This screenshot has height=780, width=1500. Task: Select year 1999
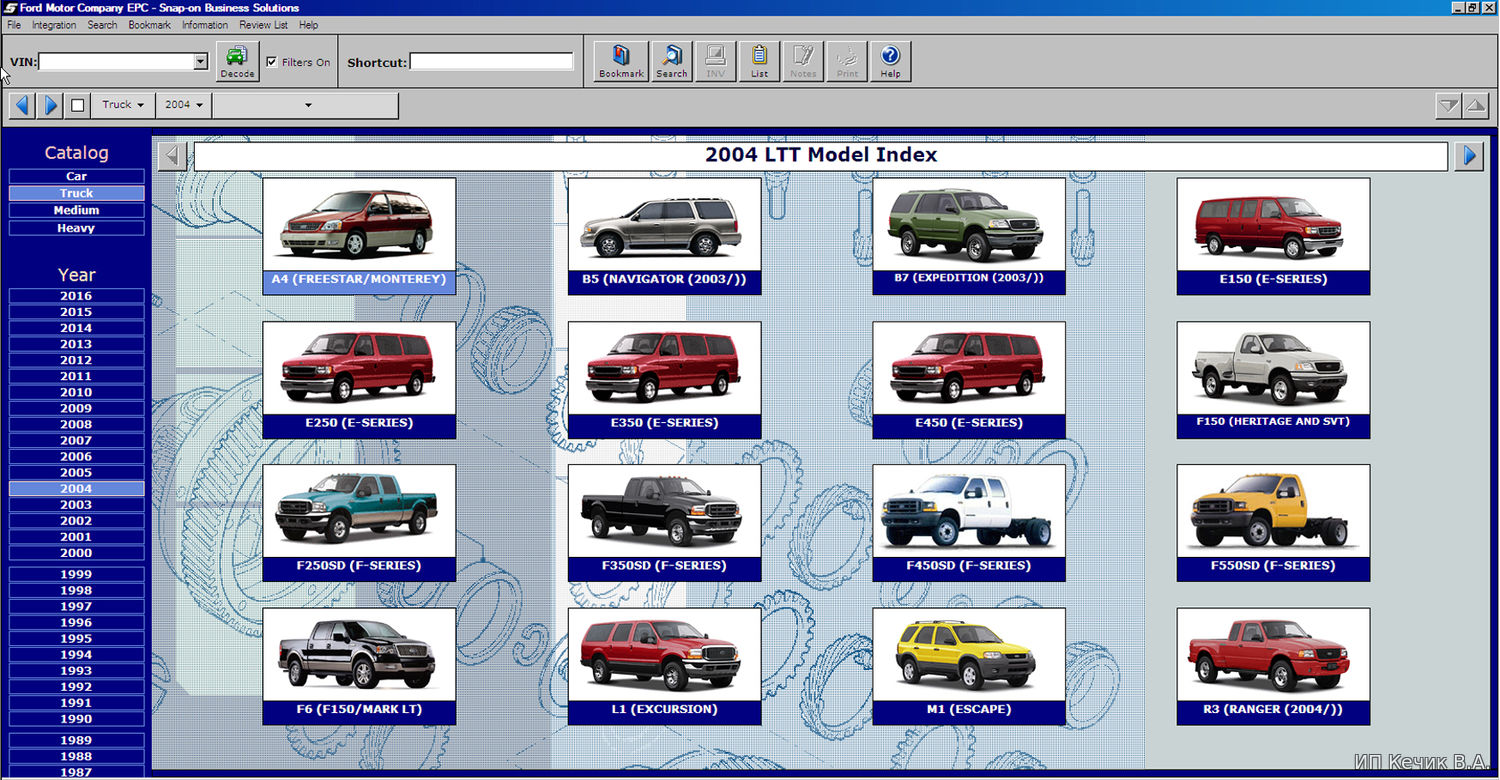77,574
